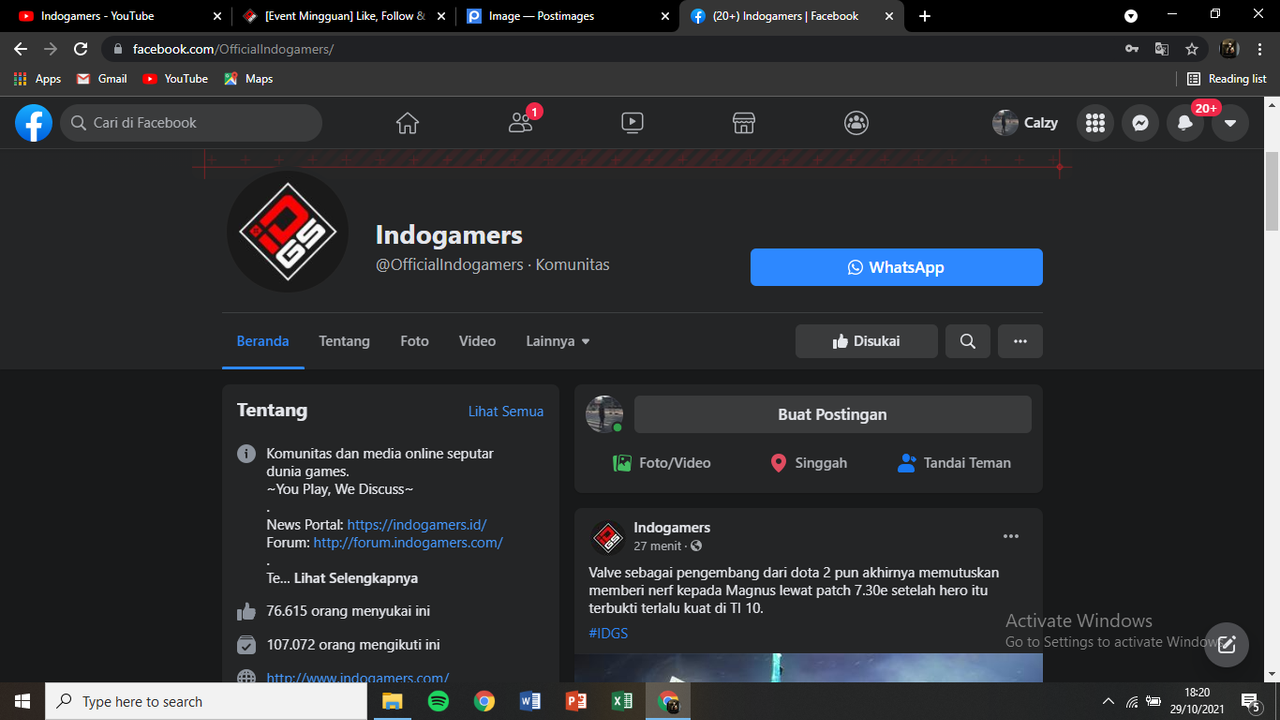The height and width of the screenshot is (720, 1280).
Task: Switch to the Foto tab
Action: point(414,341)
